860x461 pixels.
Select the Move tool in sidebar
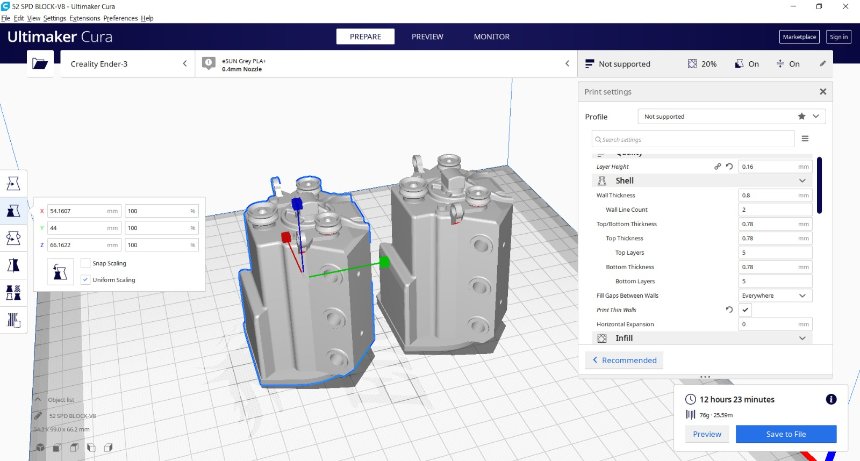point(13,183)
